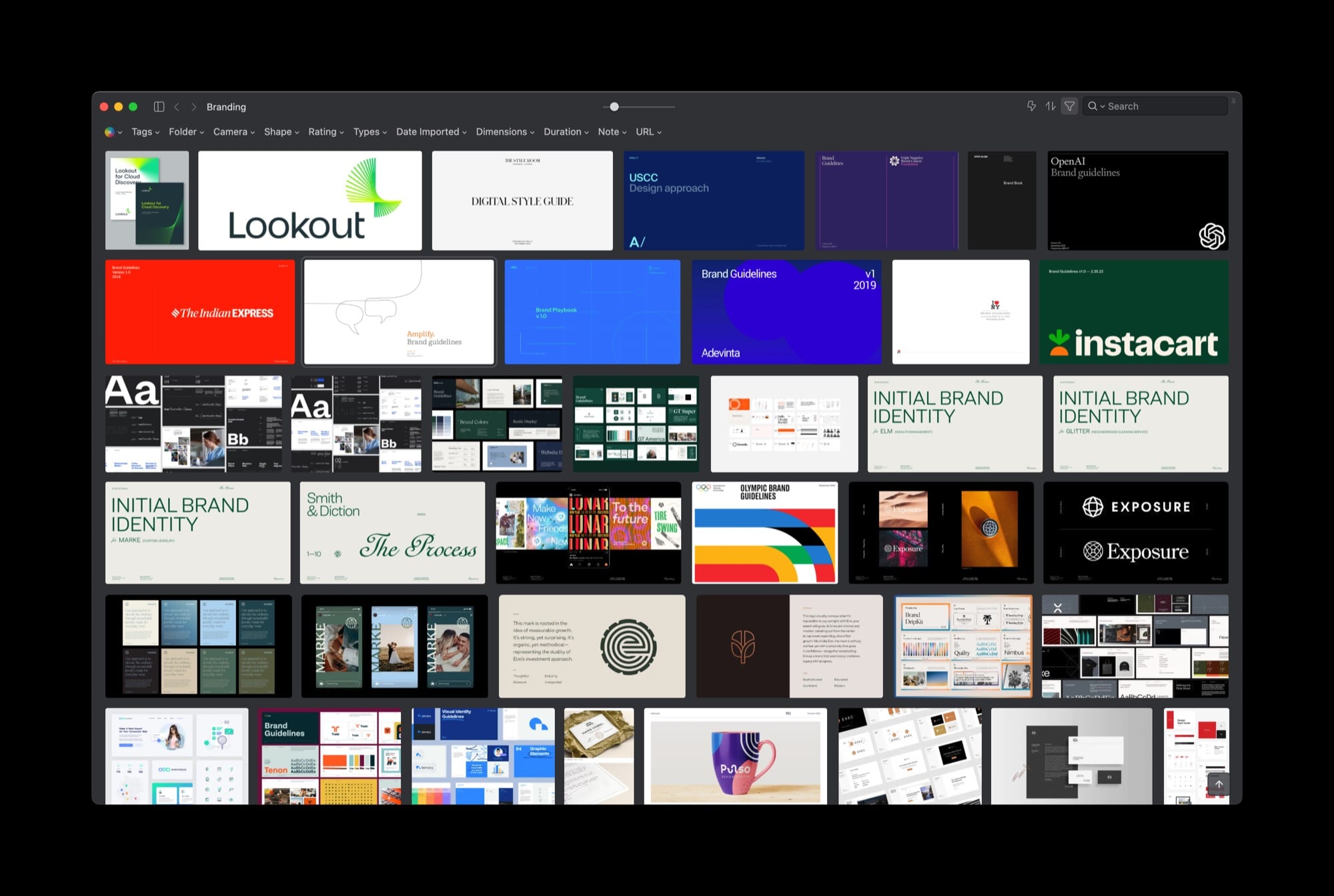Click the search magnifier icon
The height and width of the screenshot is (896, 1334).
click(x=1093, y=106)
